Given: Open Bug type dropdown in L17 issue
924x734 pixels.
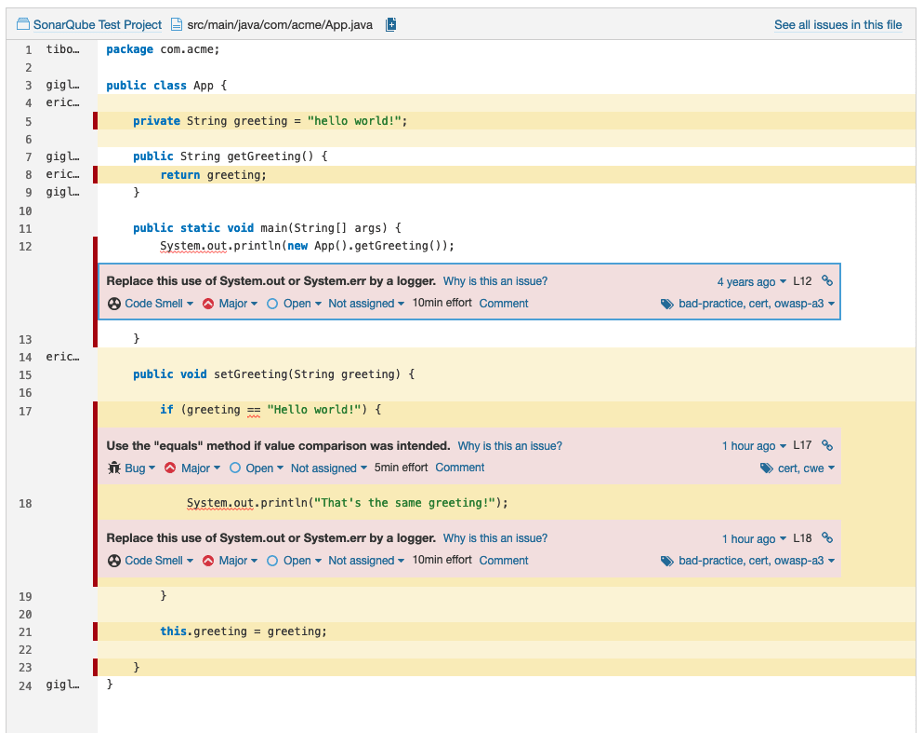Looking at the screenshot, I should (x=140, y=468).
